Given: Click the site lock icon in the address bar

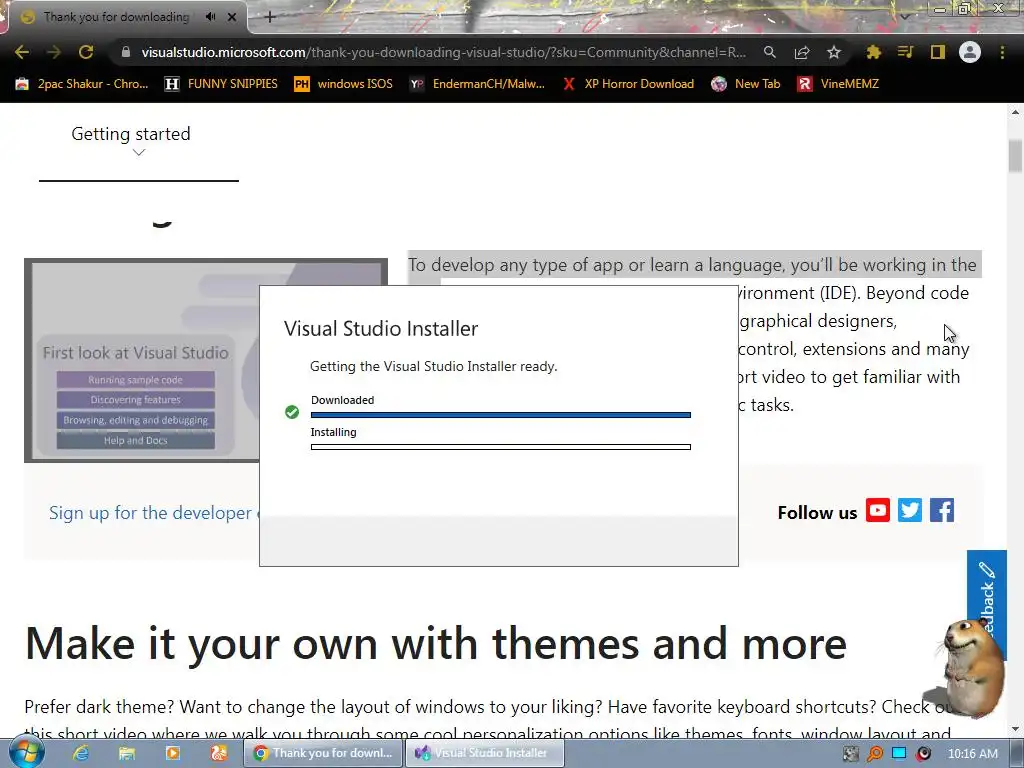Looking at the screenshot, I should pos(126,52).
